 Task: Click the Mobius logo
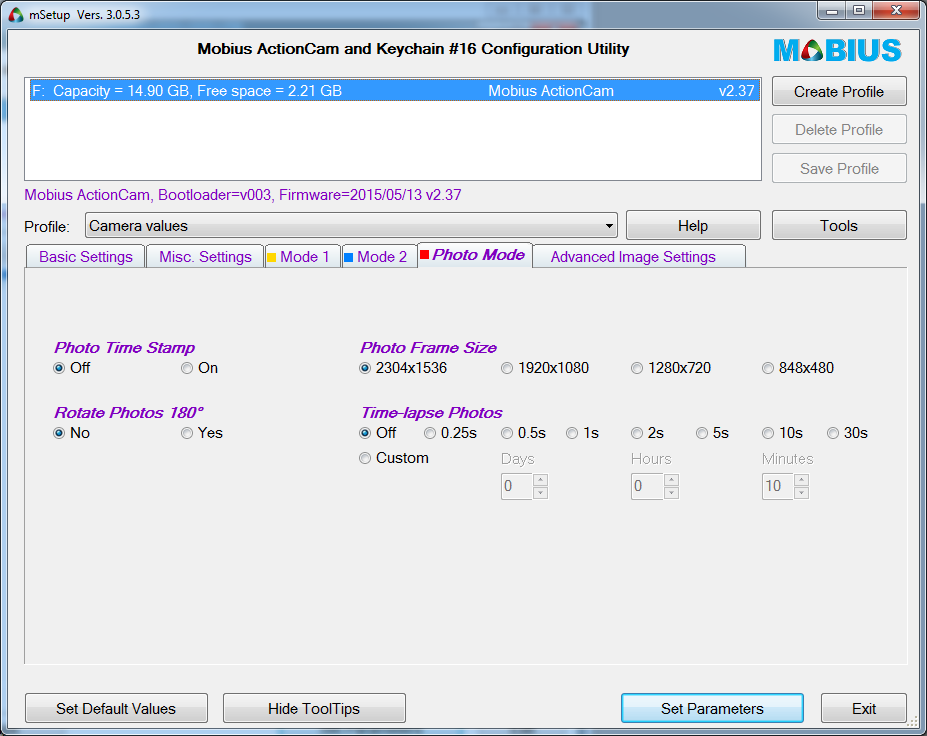tap(837, 50)
